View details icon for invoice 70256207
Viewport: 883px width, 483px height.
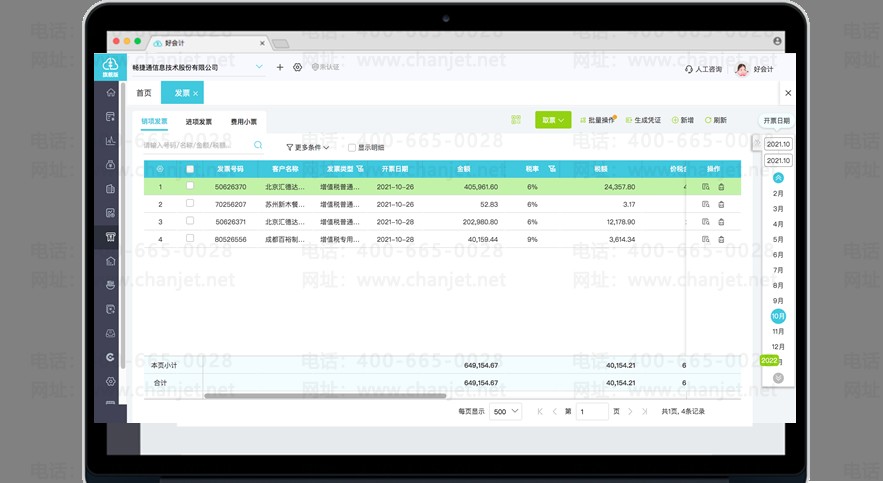click(x=706, y=204)
